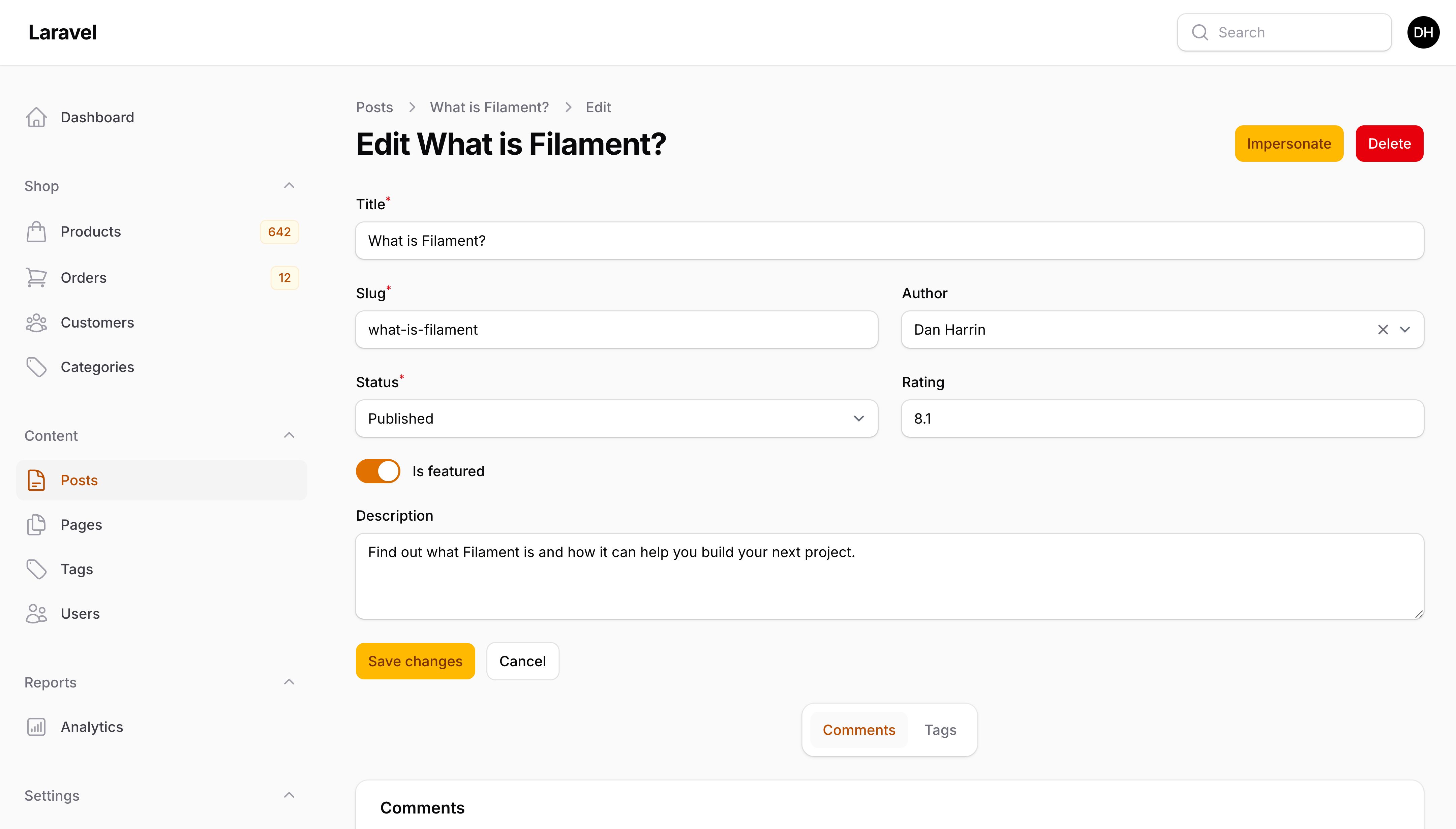This screenshot has height=829, width=1456.
Task: Click into the Description textarea
Action: point(889,576)
